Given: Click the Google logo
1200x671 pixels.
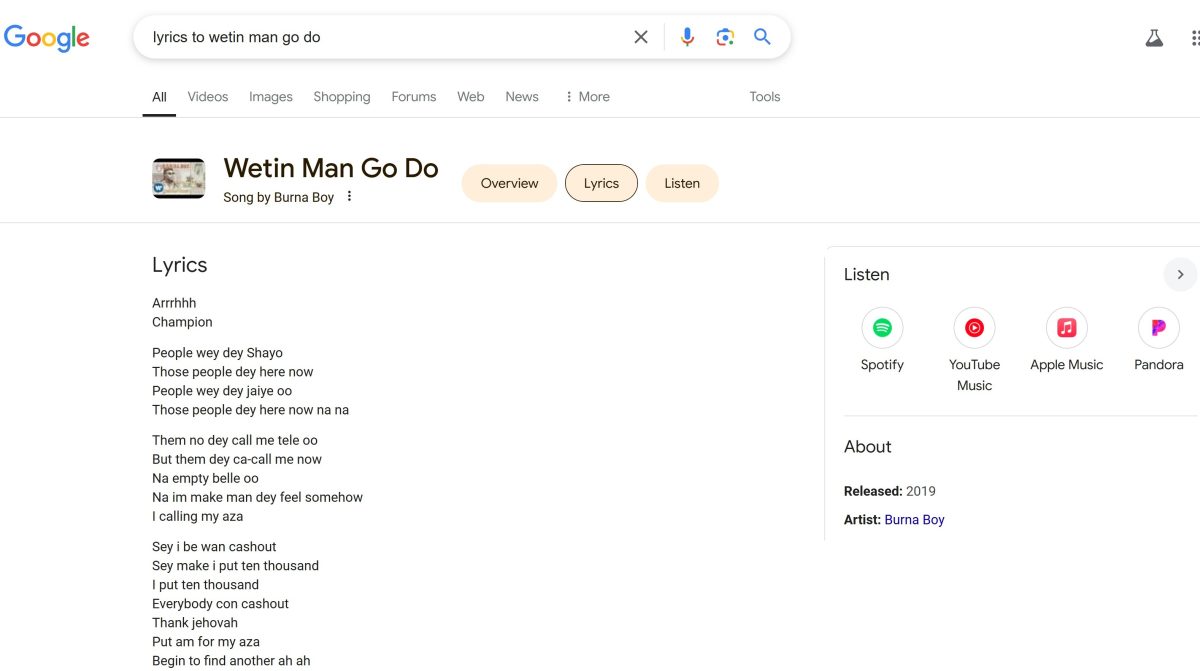Looking at the screenshot, I should (x=47, y=38).
